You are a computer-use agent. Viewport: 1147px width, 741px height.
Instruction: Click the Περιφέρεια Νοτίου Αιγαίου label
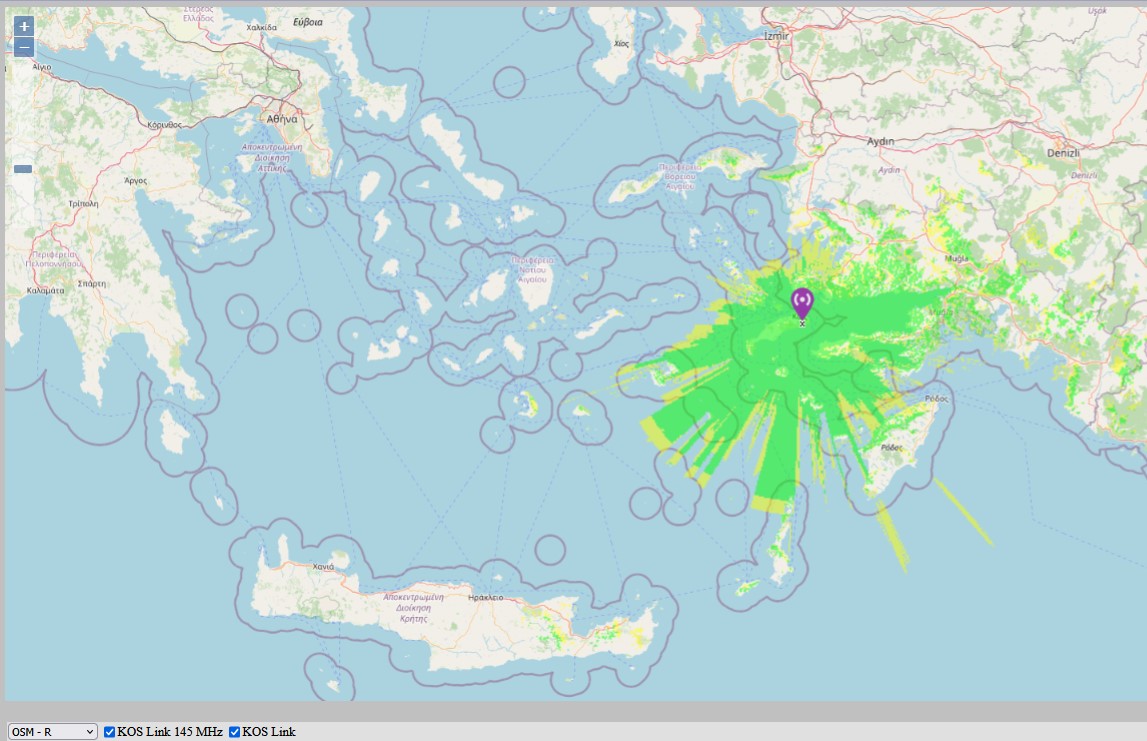coord(533,269)
